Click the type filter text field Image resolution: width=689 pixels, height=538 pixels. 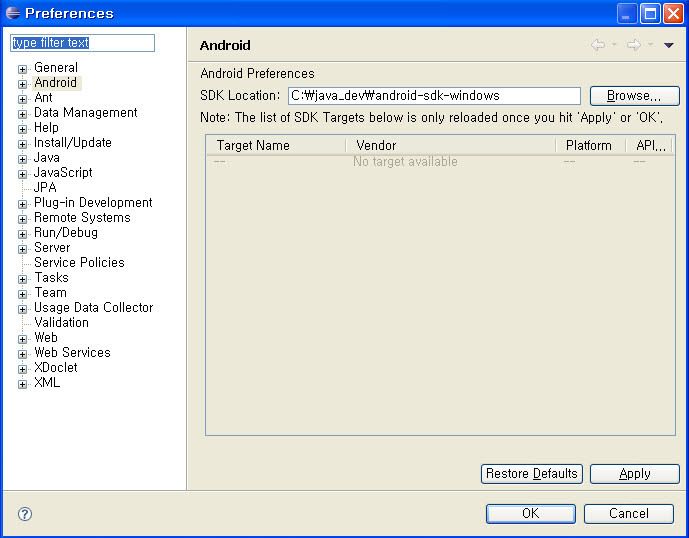tap(83, 43)
